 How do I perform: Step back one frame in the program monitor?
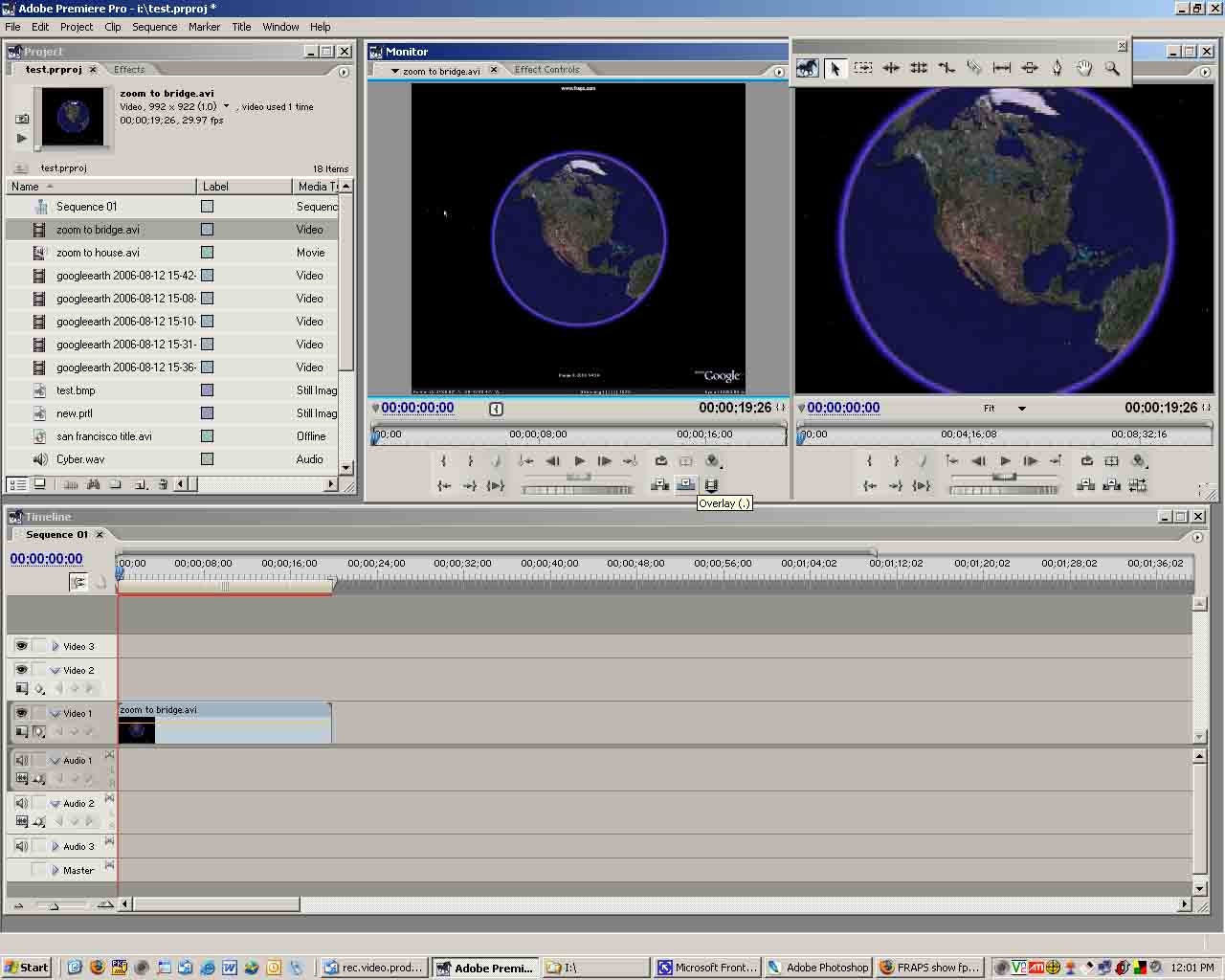tap(978, 461)
